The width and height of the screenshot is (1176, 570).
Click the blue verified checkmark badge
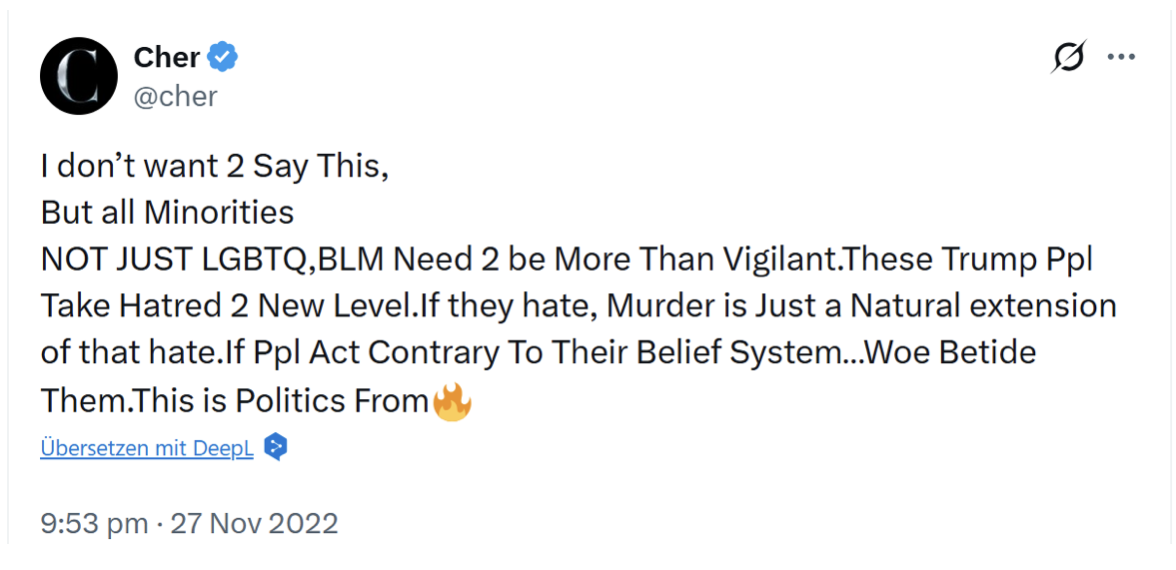coord(222,58)
